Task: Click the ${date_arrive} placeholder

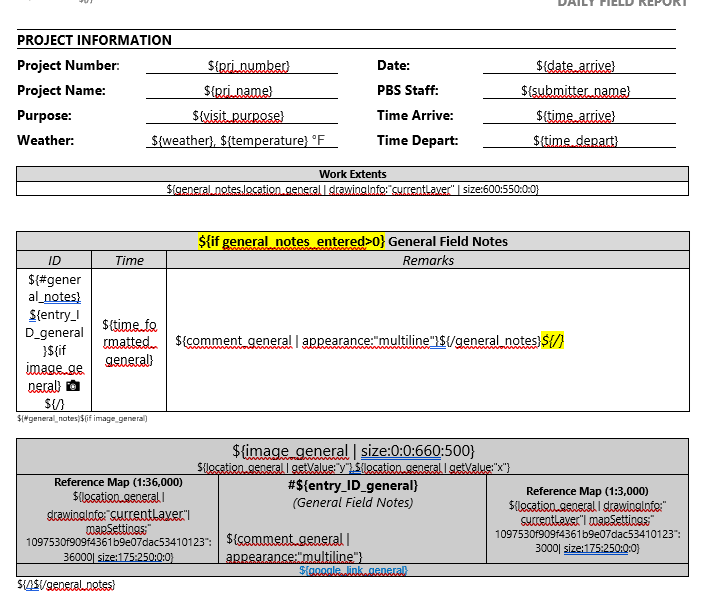Action: pos(575,66)
